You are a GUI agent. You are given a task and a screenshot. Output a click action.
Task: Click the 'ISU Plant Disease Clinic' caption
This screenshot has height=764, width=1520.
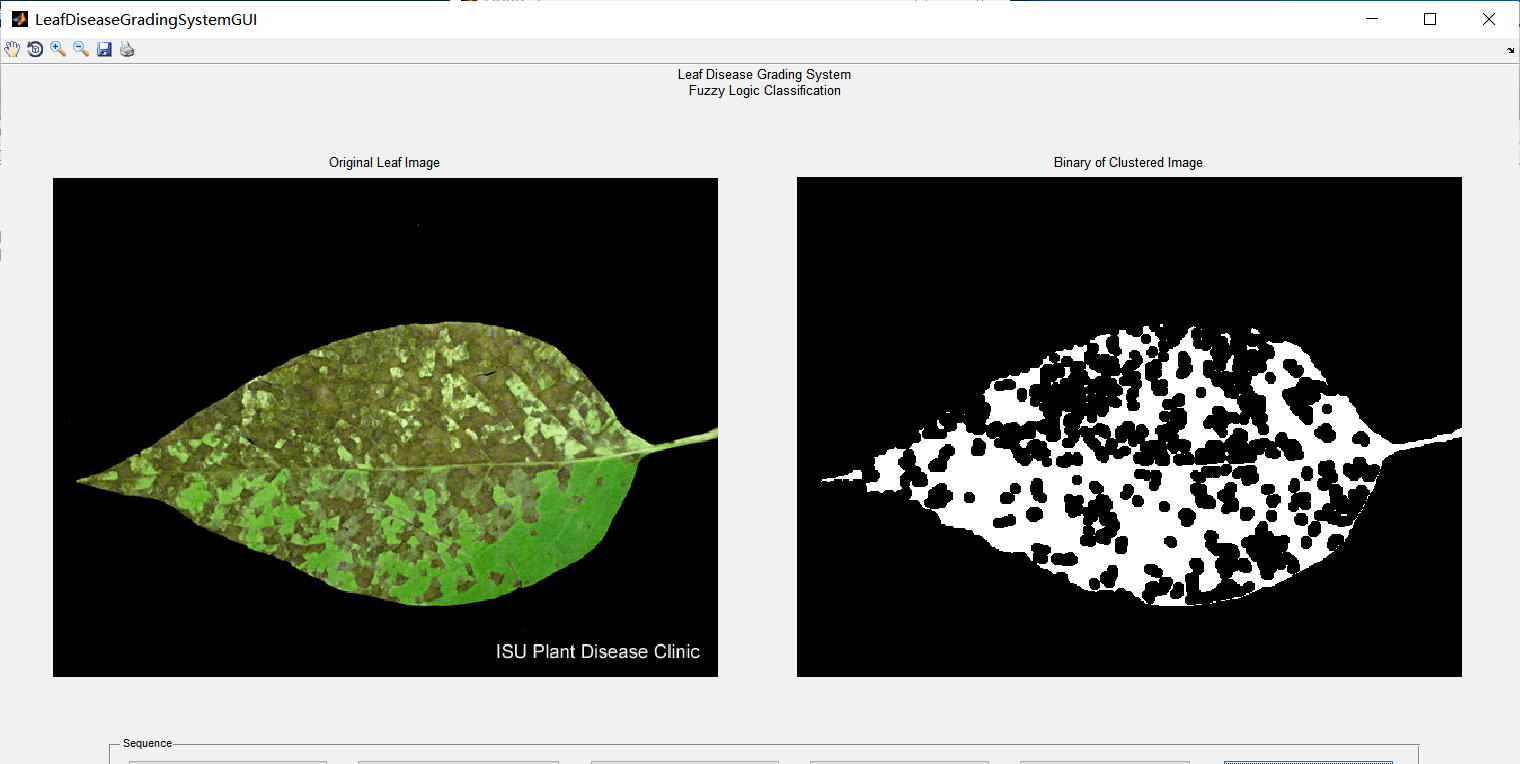pos(598,651)
